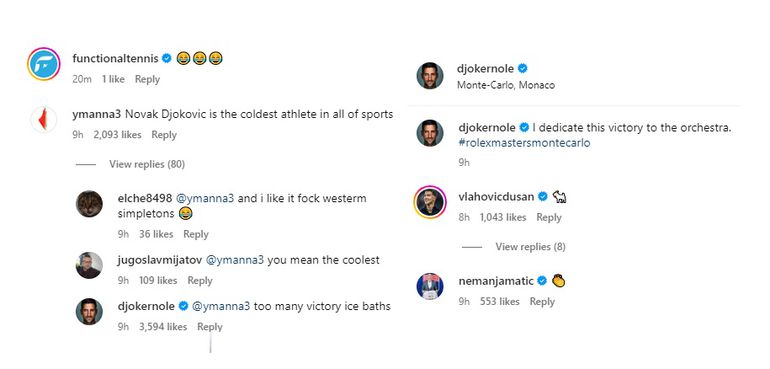Expand View replies (8) under vlahovicdusan

[x=530, y=247]
